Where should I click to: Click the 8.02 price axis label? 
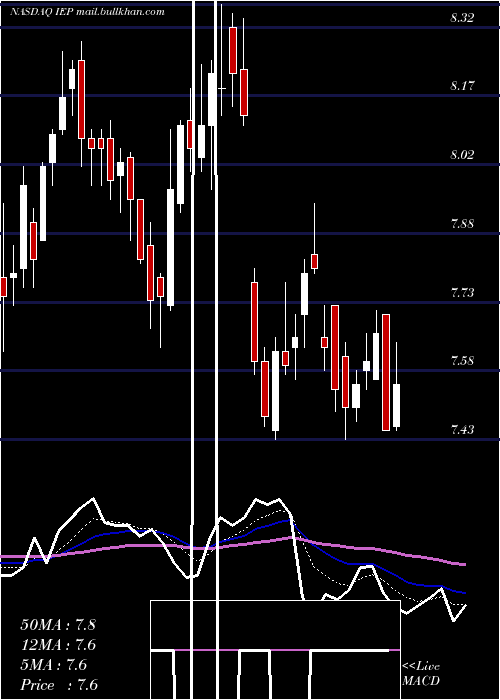click(462, 155)
